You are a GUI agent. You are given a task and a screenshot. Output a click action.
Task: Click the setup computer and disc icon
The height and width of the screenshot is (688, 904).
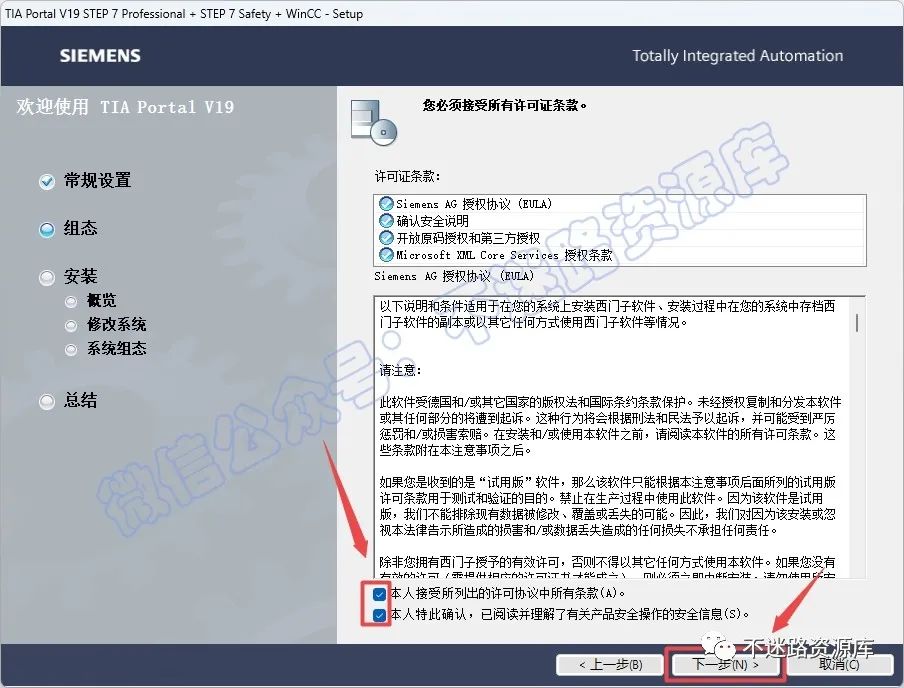coord(374,122)
